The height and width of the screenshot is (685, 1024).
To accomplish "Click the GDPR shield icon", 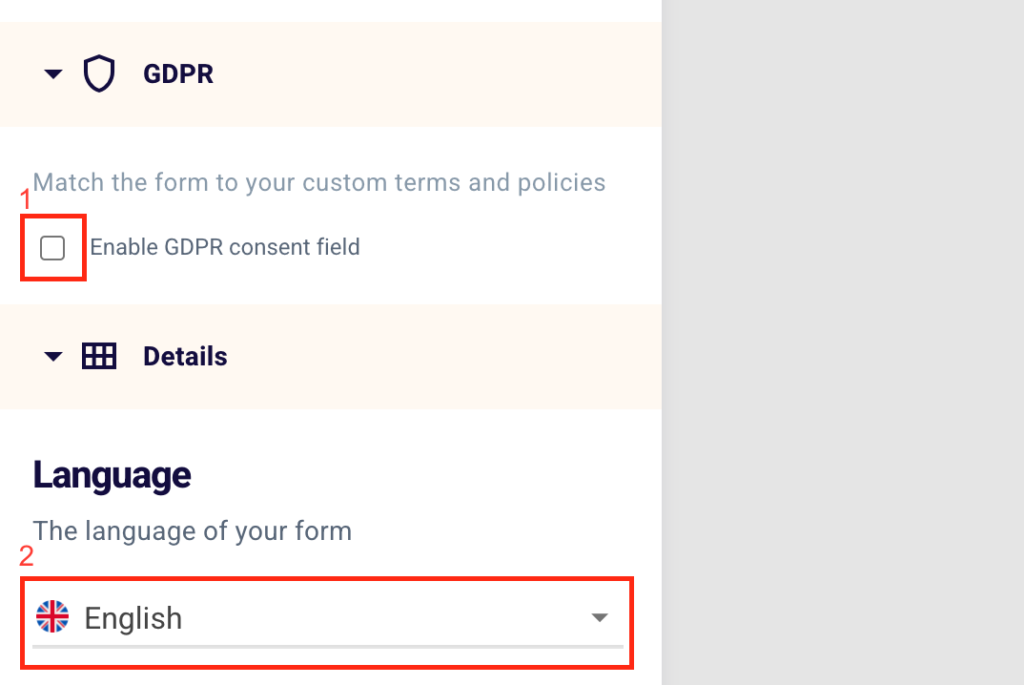I will pyautogui.click(x=99, y=74).
